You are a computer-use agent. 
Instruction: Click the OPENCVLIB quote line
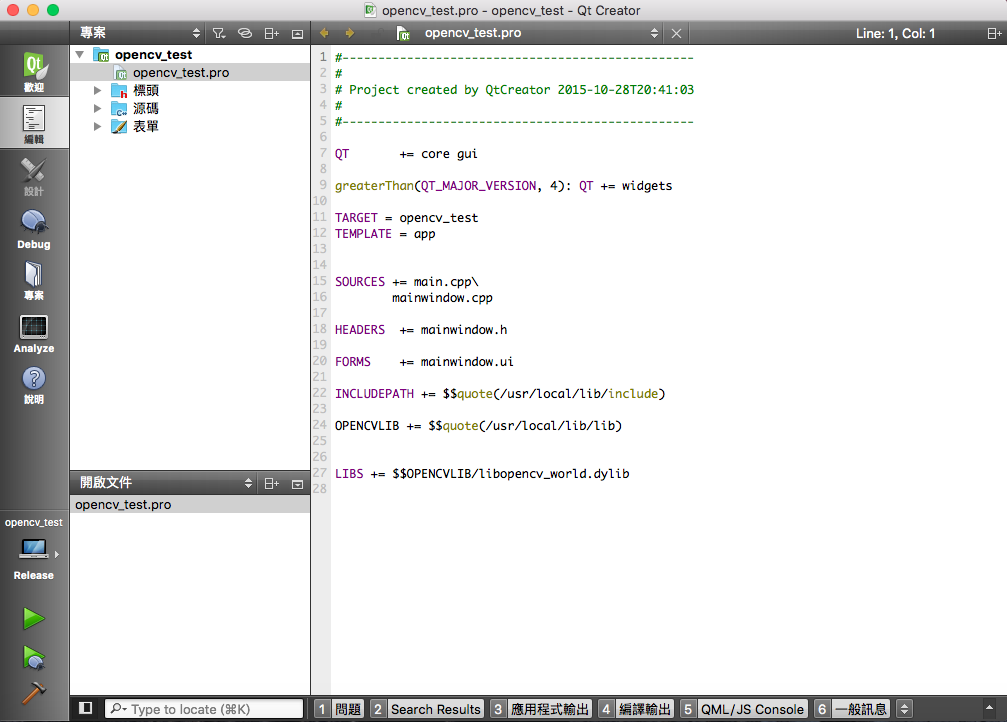pyautogui.click(x=478, y=426)
